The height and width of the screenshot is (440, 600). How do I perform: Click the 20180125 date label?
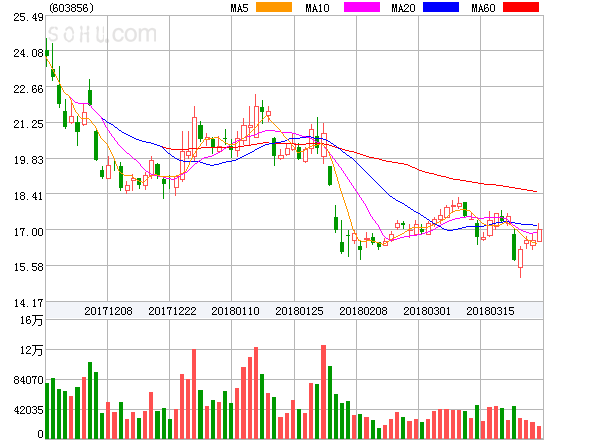[299, 311]
